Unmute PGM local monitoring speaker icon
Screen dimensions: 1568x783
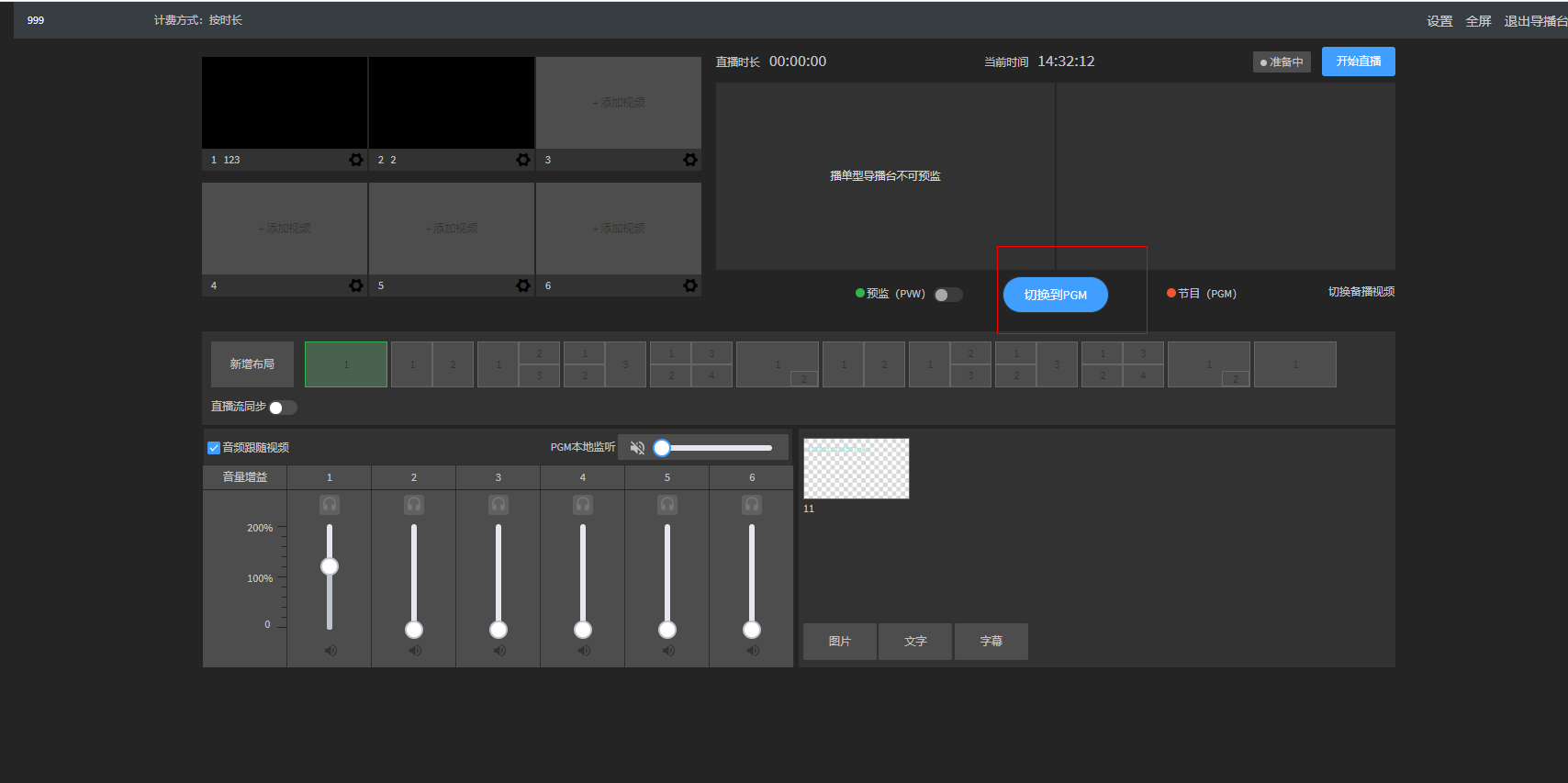coord(637,448)
